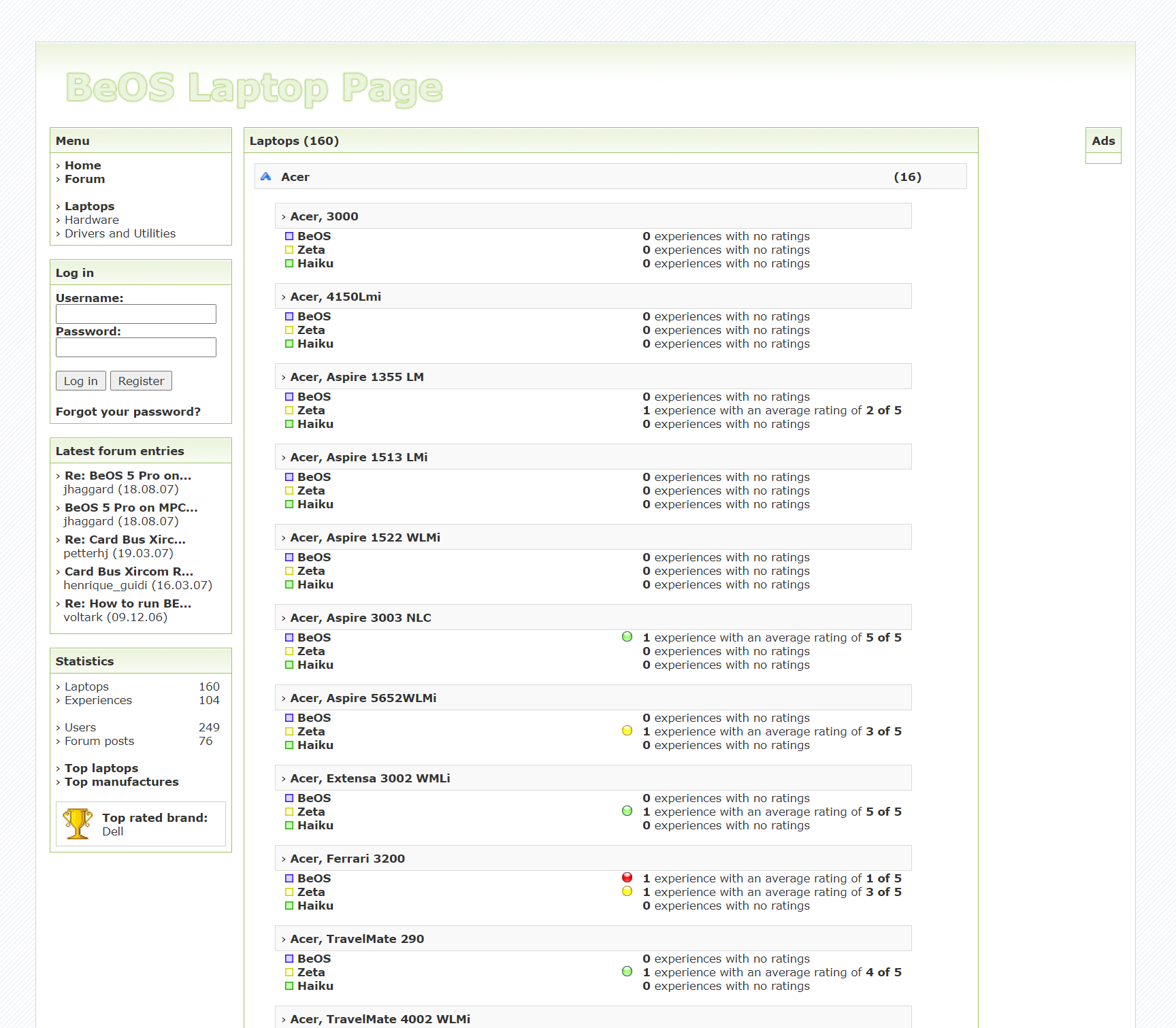The height and width of the screenshot is (1028, 1176).
Task: Click green rating dot for TravelMate 290 Zeta
Action: (627, 972)
